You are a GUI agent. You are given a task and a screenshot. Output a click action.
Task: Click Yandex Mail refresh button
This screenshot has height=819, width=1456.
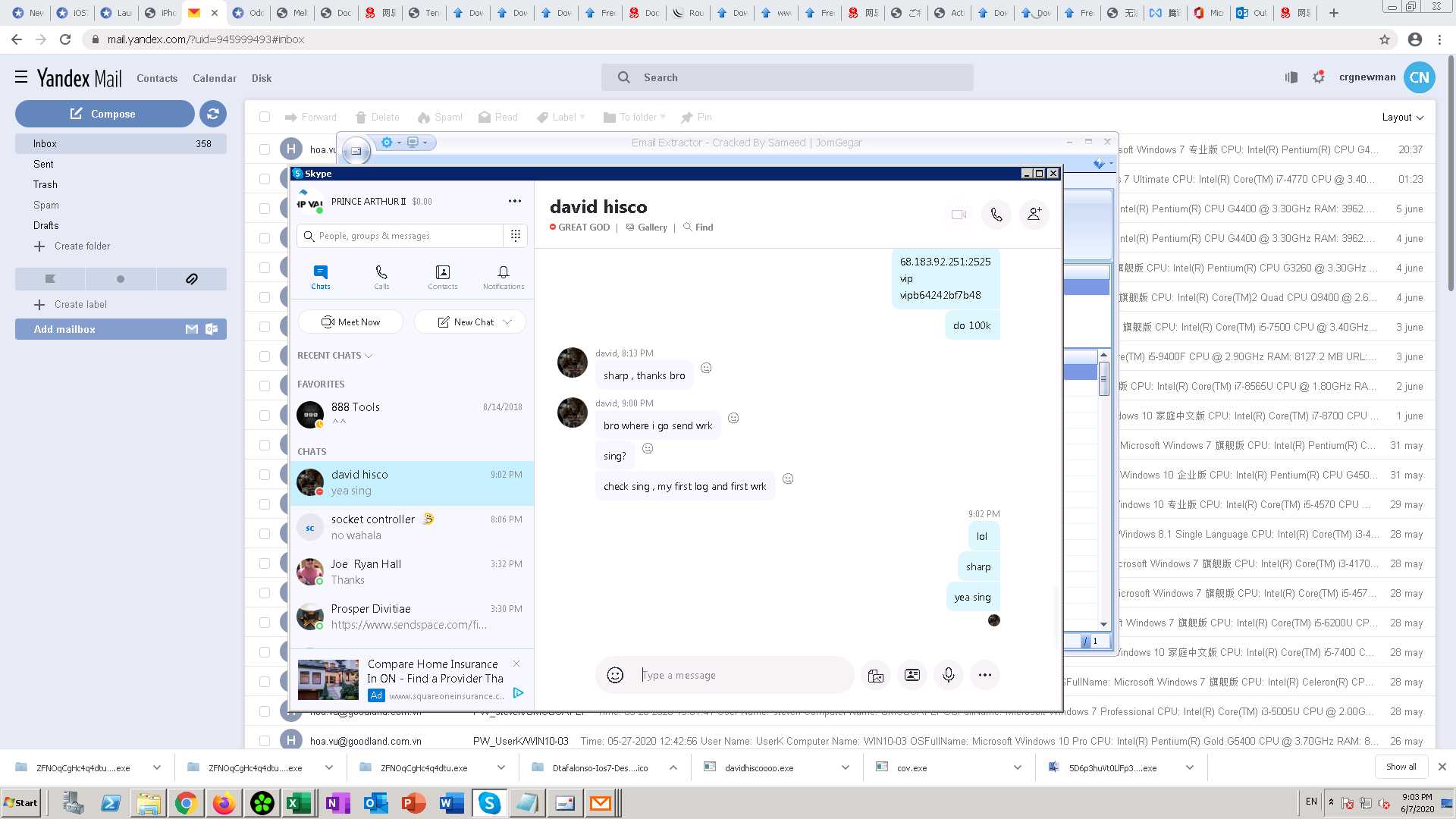point(213,114)
